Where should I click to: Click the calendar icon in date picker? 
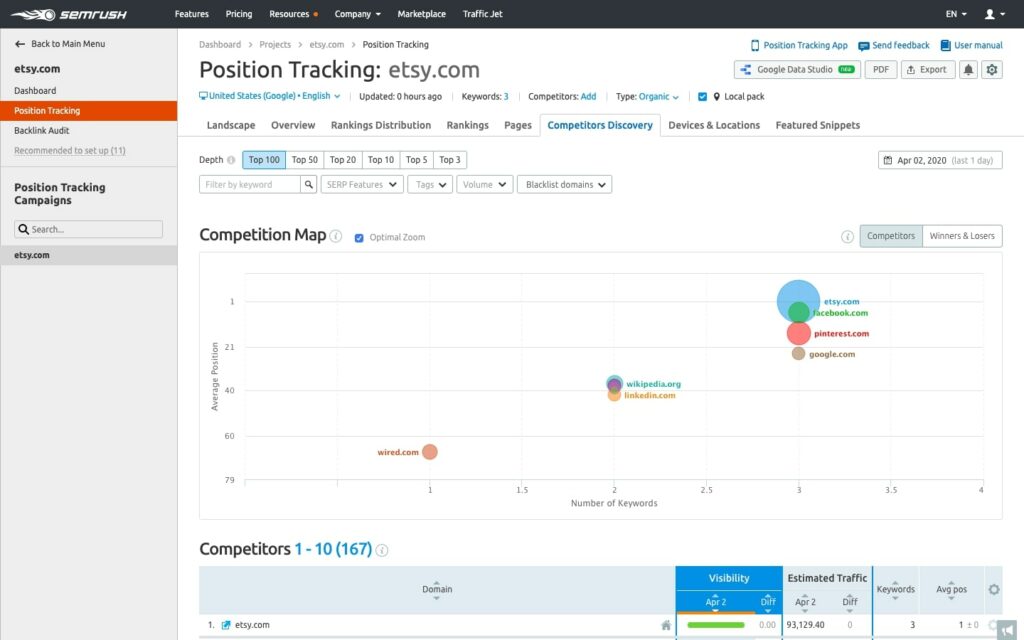pyautogui.click(x=888, y=160)
